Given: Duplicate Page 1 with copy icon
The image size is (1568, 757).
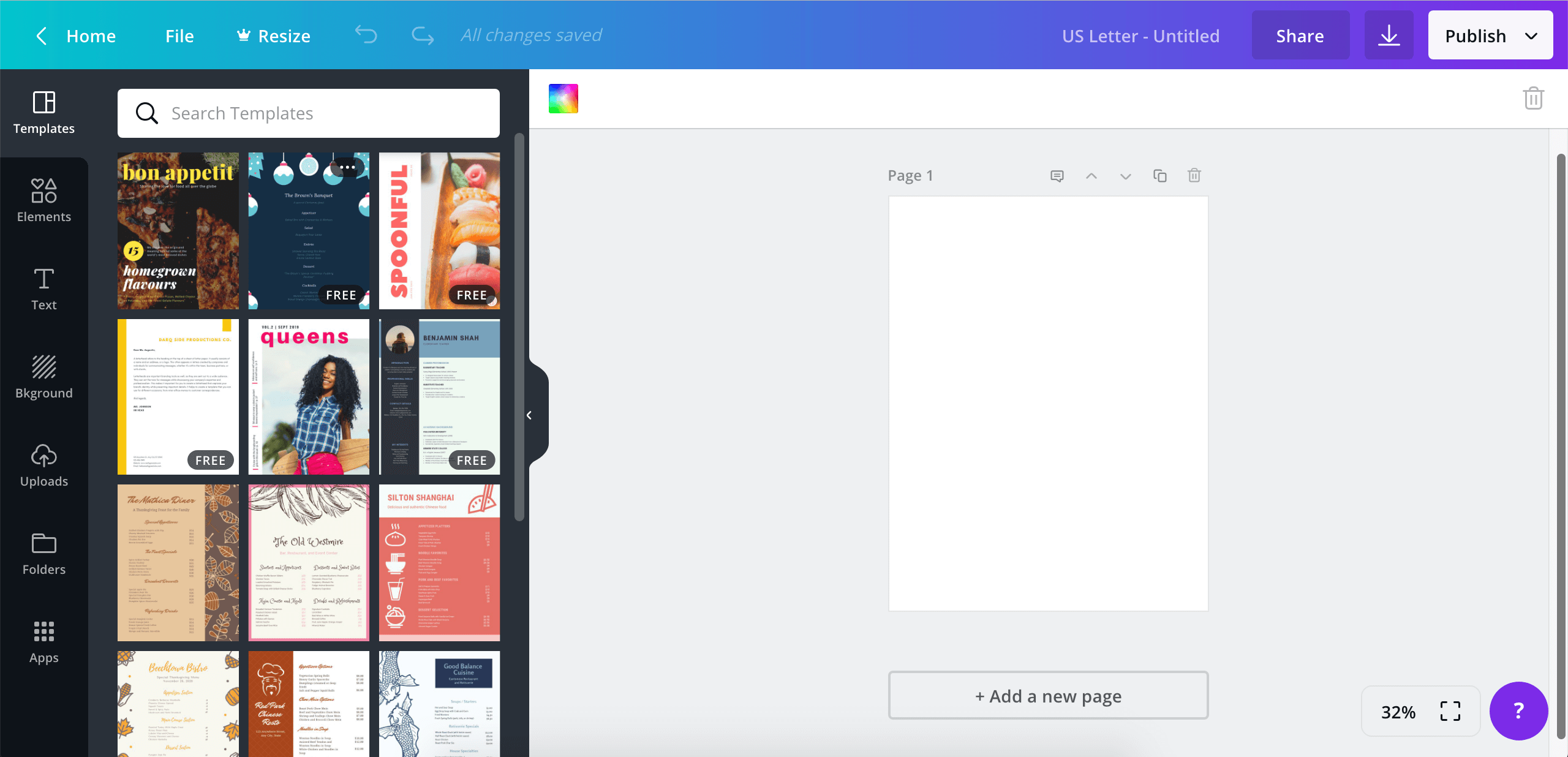Looking at the screenshot, I should click(x=1160, y=176).
